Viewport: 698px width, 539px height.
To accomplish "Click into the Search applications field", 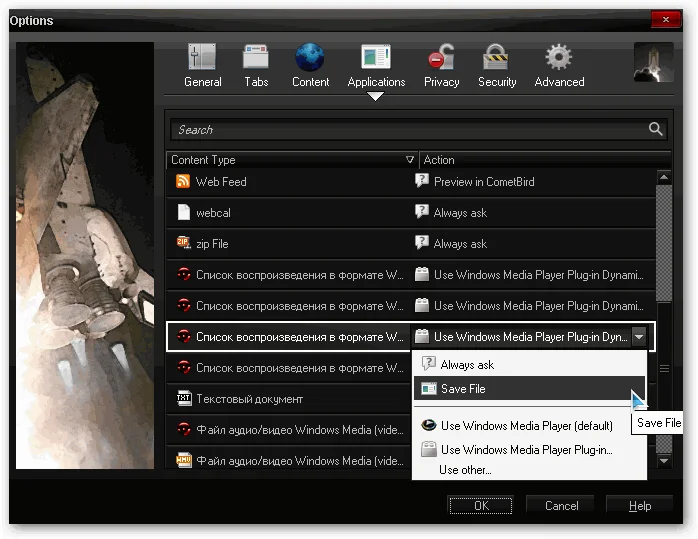I will pyautogui.click(x=405, y=129).
